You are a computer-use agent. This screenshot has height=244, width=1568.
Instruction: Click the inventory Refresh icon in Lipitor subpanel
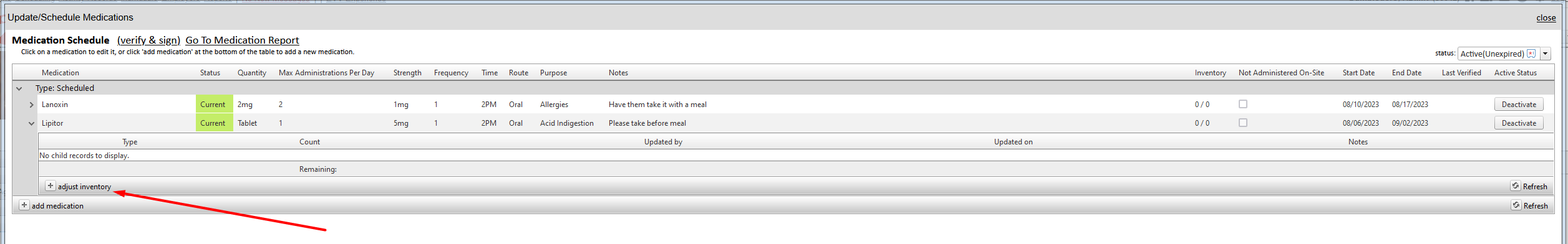pyautogui.click(x=1516, y=186)
